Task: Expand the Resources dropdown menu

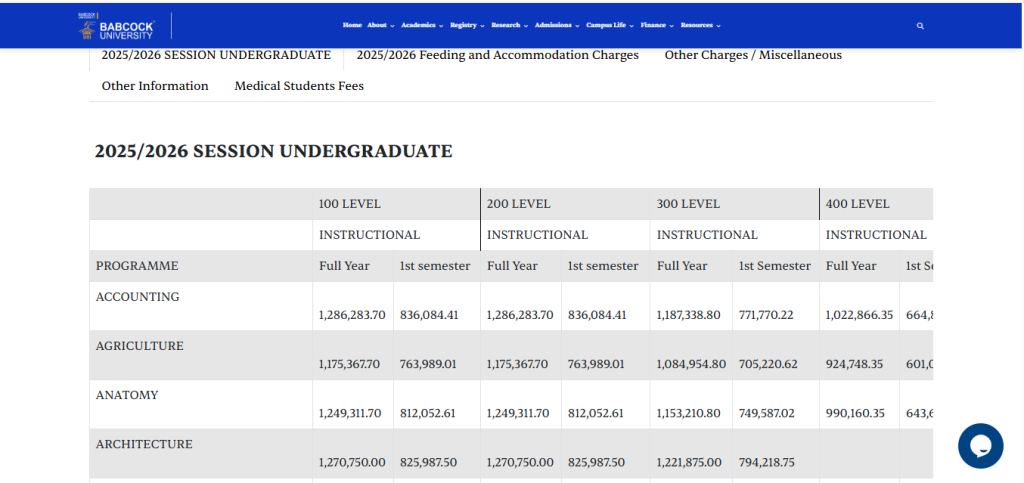Action: 700,25
